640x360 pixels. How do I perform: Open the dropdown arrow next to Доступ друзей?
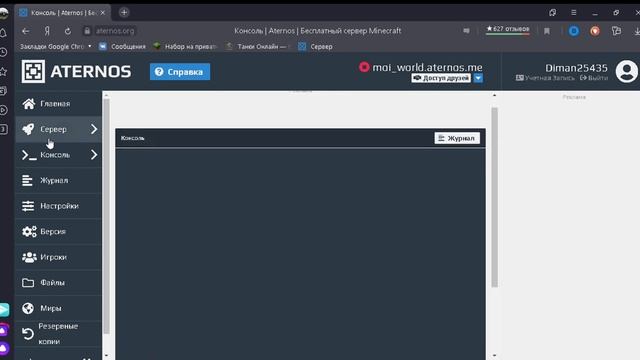point(478,78)
